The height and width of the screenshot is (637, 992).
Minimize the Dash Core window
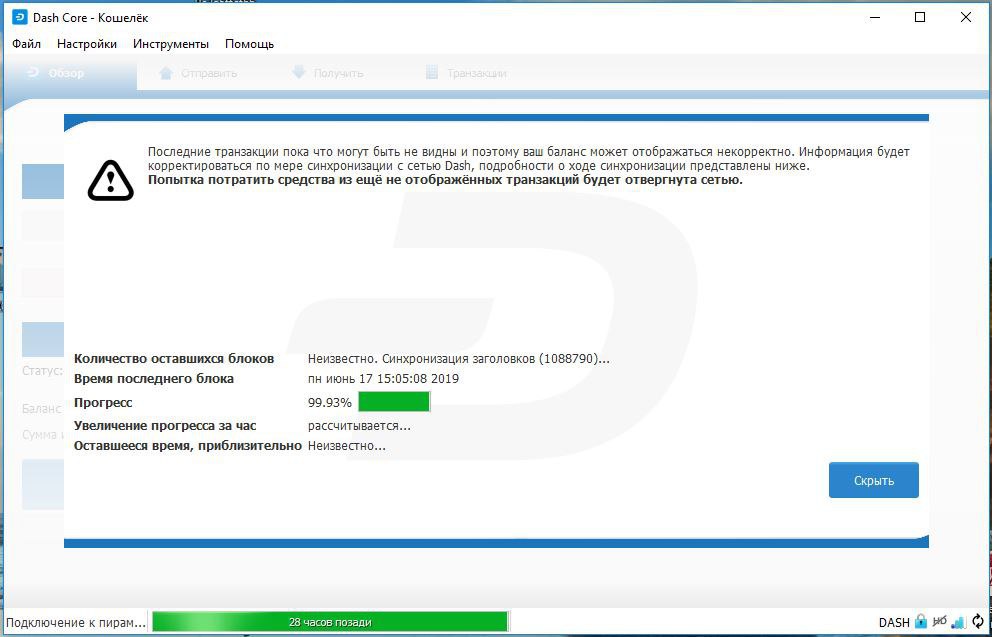[875, 18]
